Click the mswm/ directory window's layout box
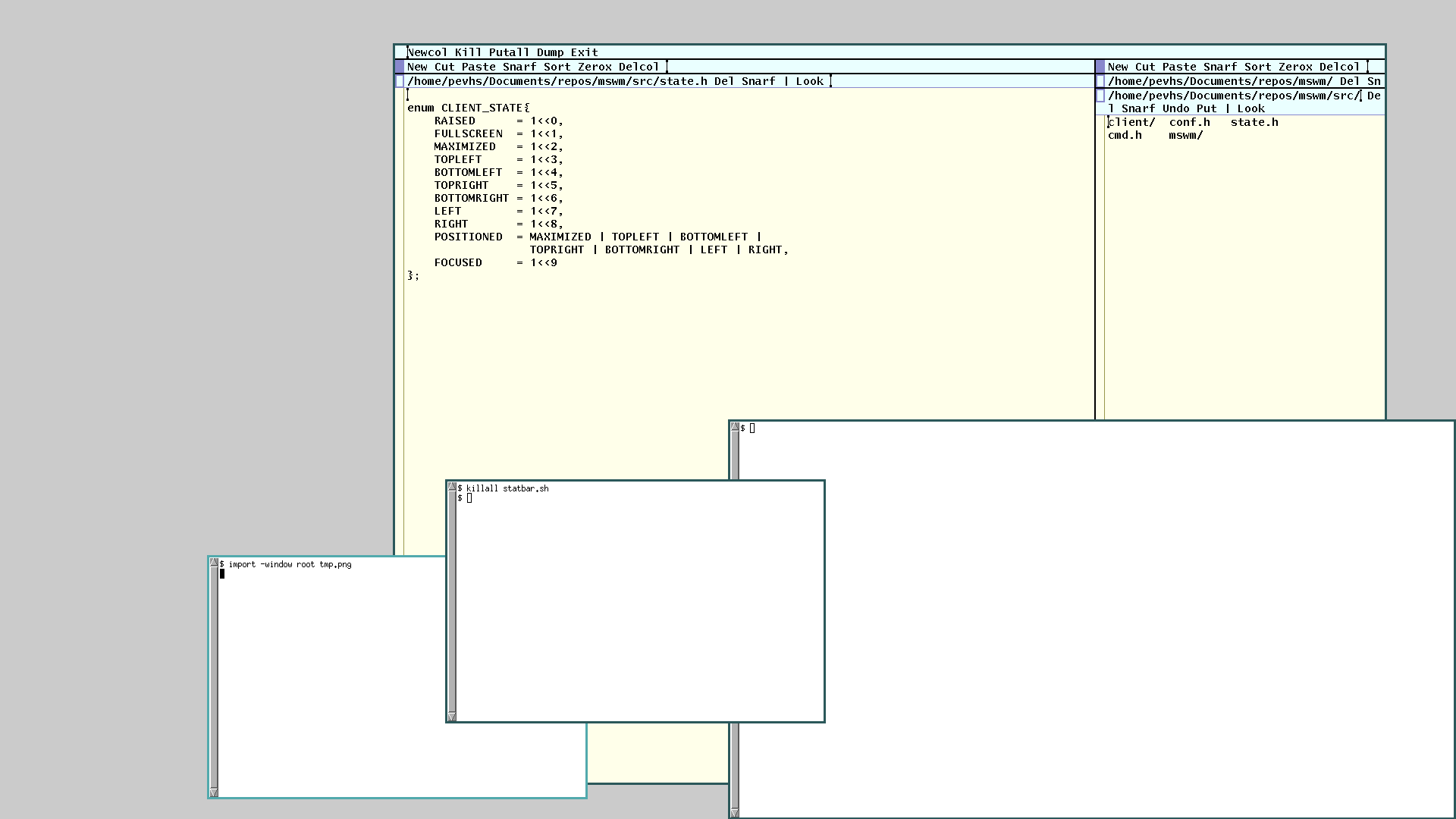Viewport: 1456px width, 819px height. [x=1100, y=81]
